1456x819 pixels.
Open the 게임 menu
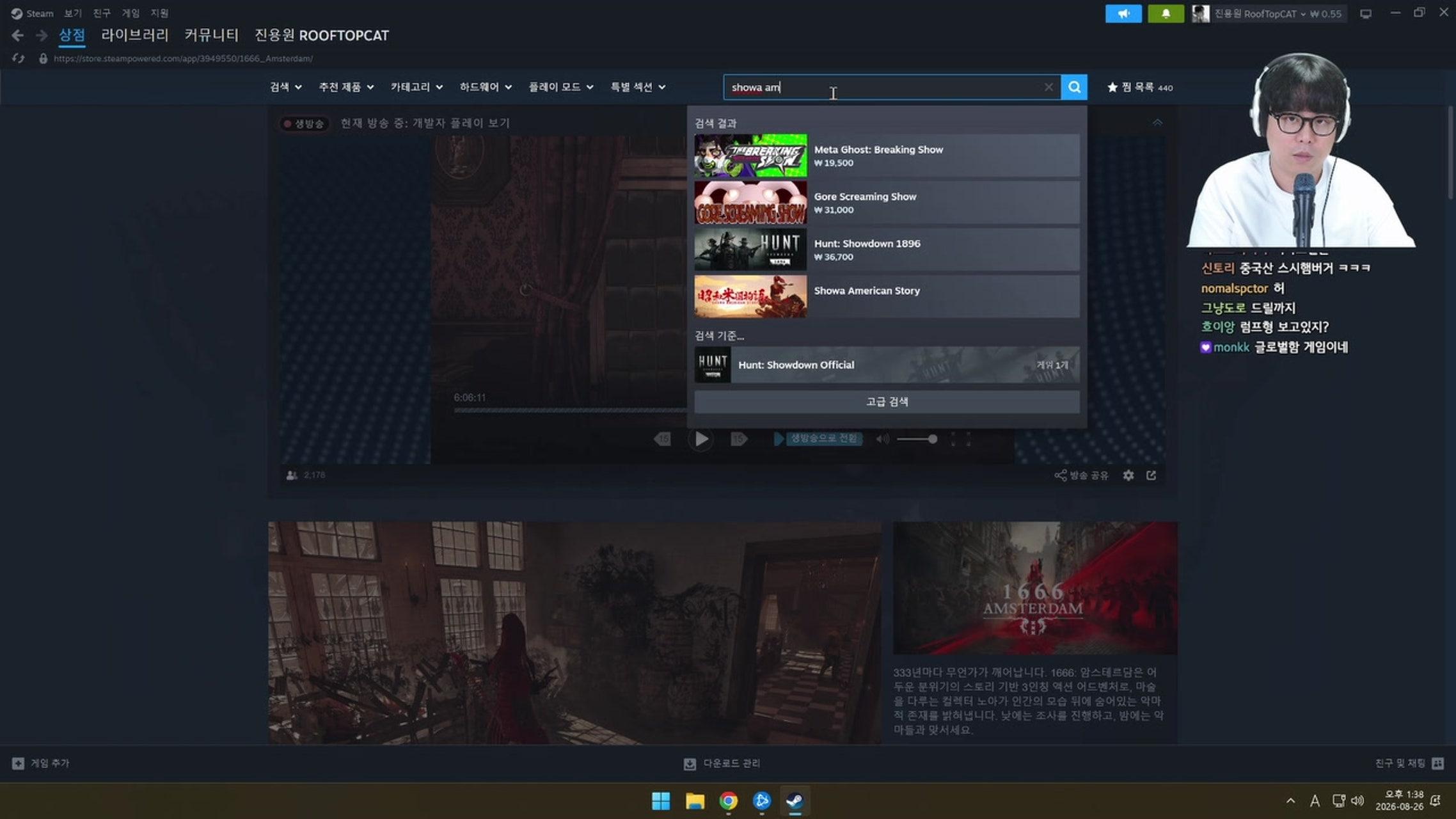point(131,13)
